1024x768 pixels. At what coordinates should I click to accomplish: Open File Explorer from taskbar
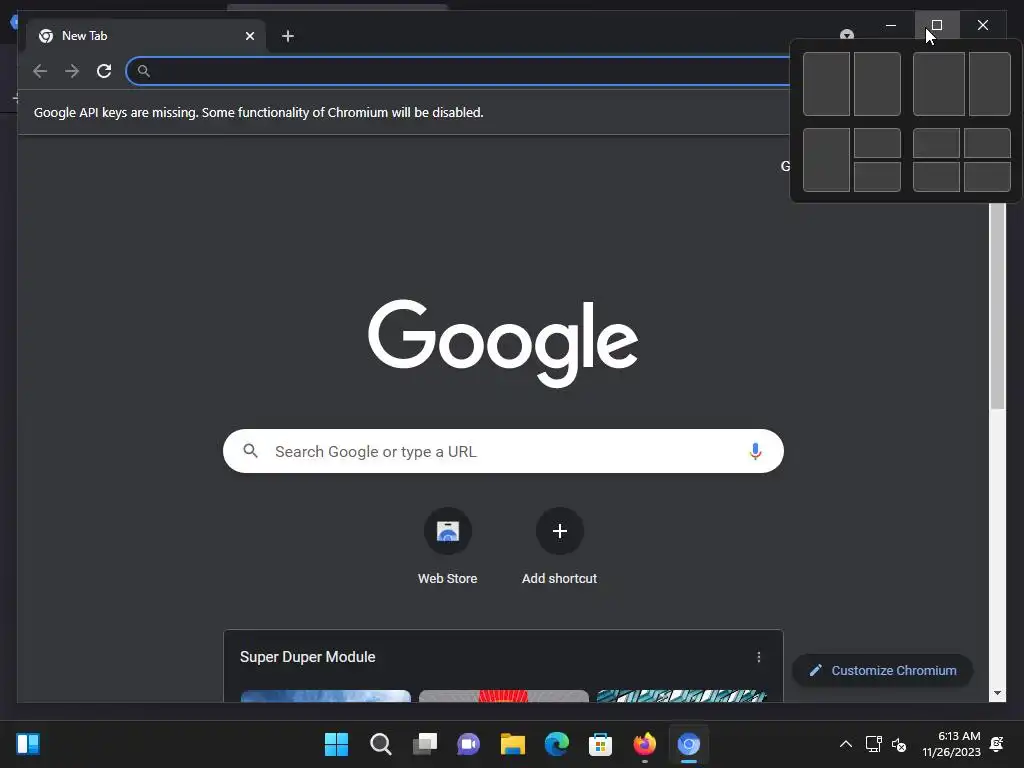[x=513, y=744]
